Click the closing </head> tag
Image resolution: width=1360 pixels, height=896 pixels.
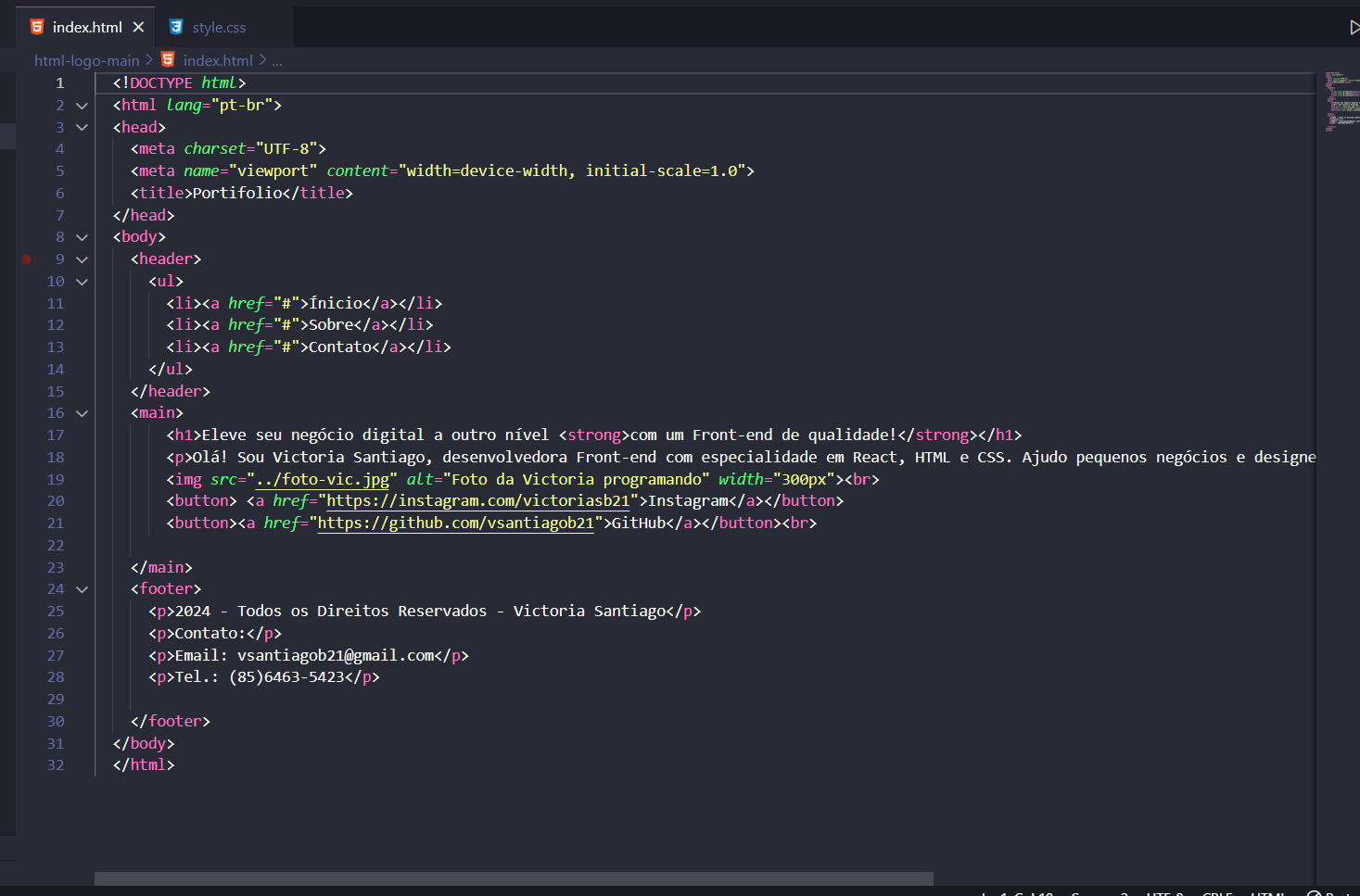click(144, 216)
